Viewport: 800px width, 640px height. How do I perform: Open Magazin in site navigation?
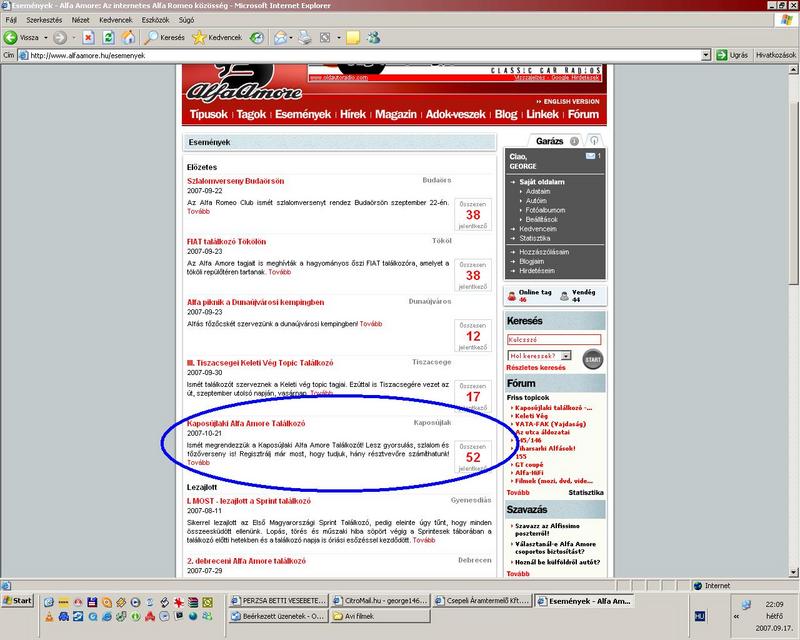pos(396,114)
